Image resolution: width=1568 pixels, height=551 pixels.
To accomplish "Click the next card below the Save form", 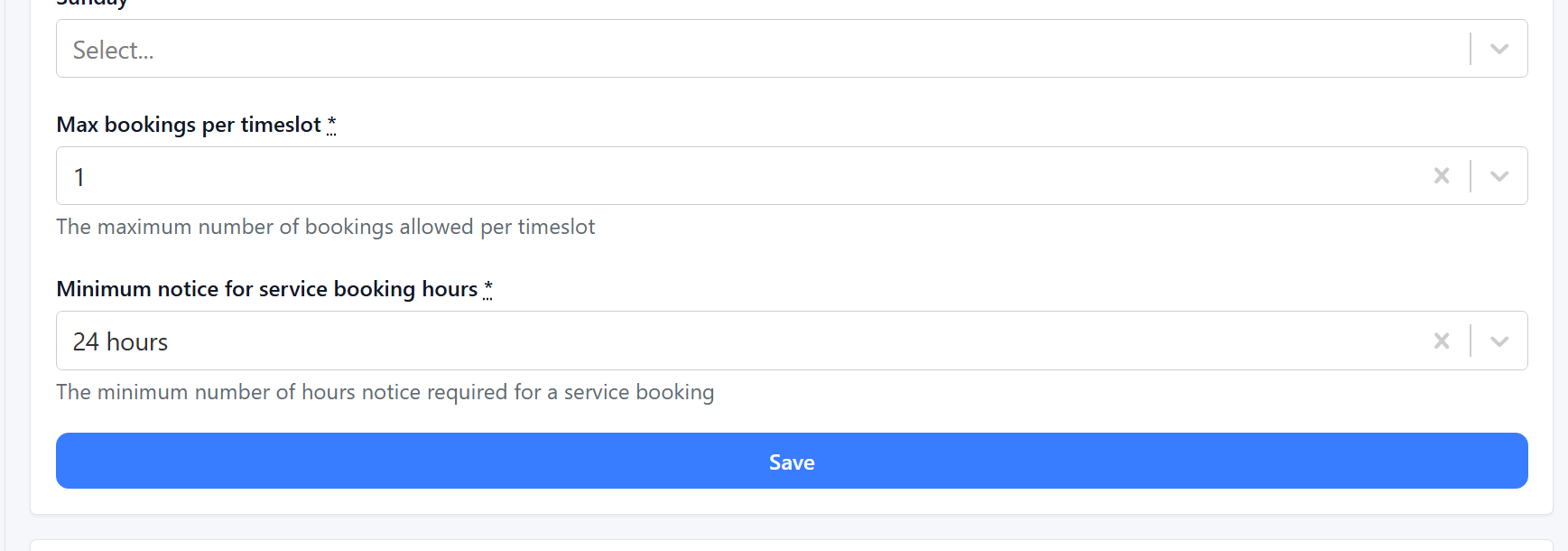I will pyautogui.click(x=791, y=545).
